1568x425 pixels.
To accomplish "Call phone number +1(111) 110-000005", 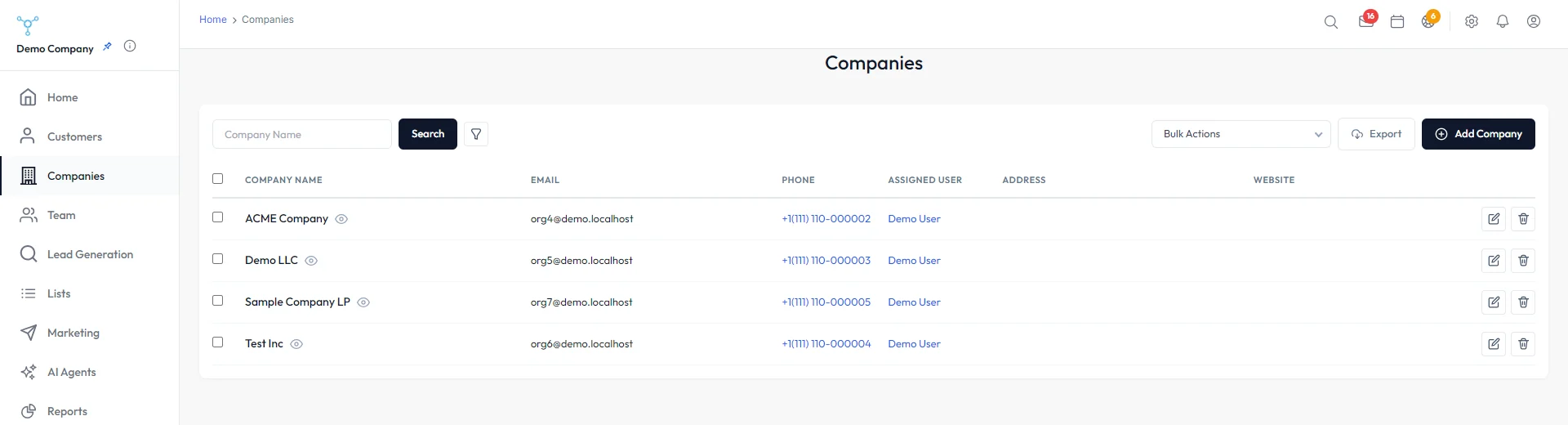I will (826, 302).
